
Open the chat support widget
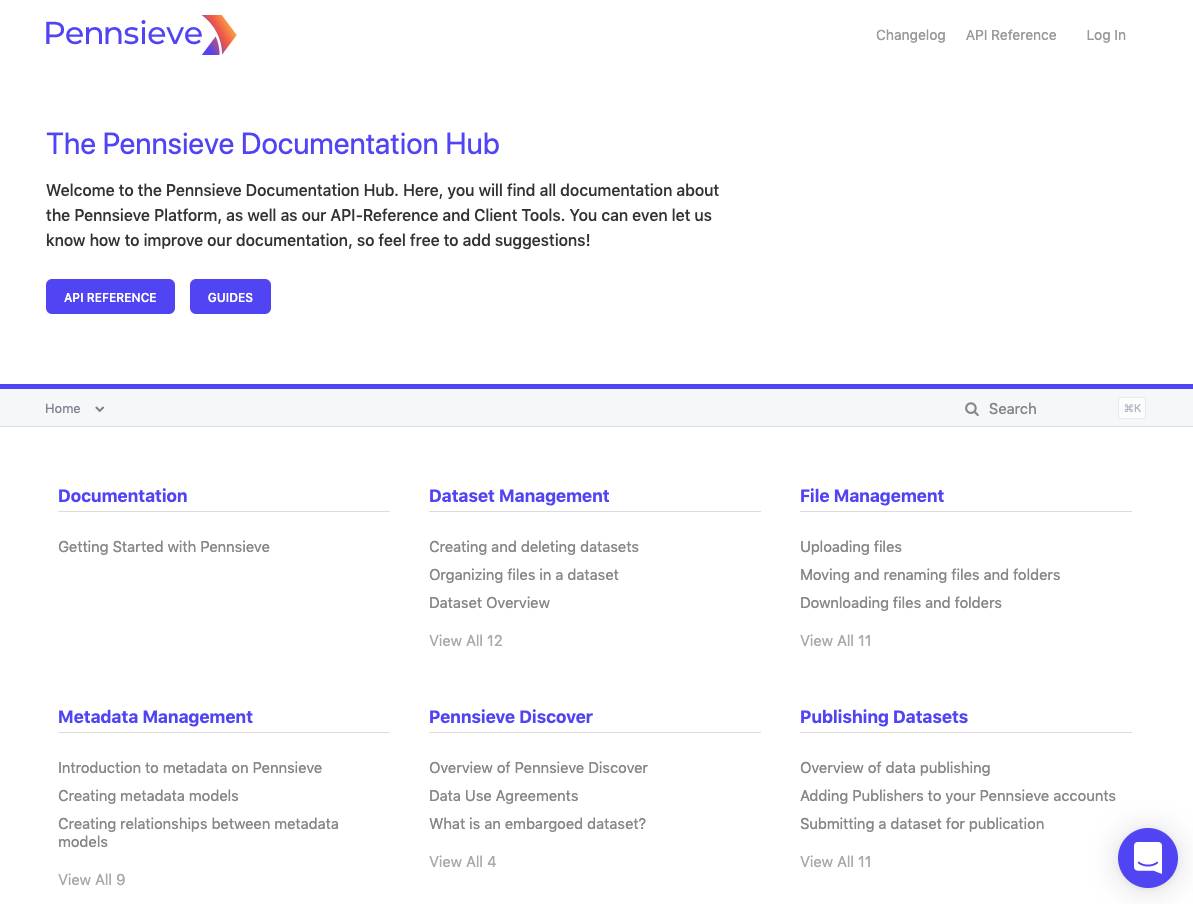click(1147, 858)
